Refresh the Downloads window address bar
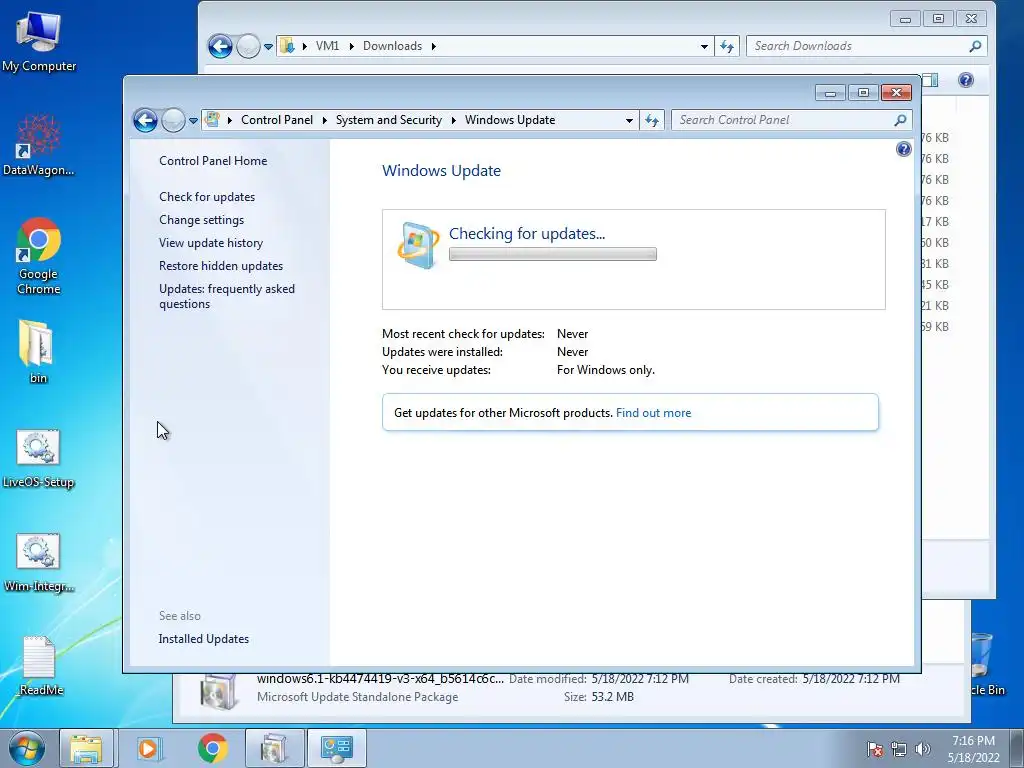The image size is (1024, 768). tap(727, 46)
